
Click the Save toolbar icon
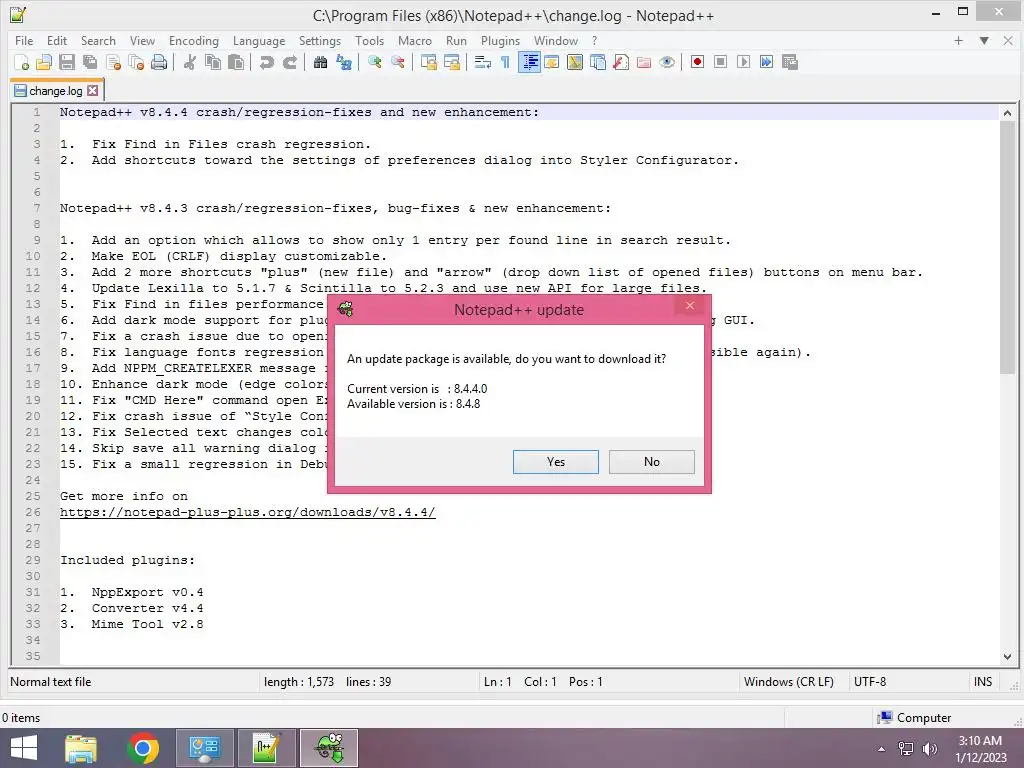pyautogui.click(x=67, y=62)
